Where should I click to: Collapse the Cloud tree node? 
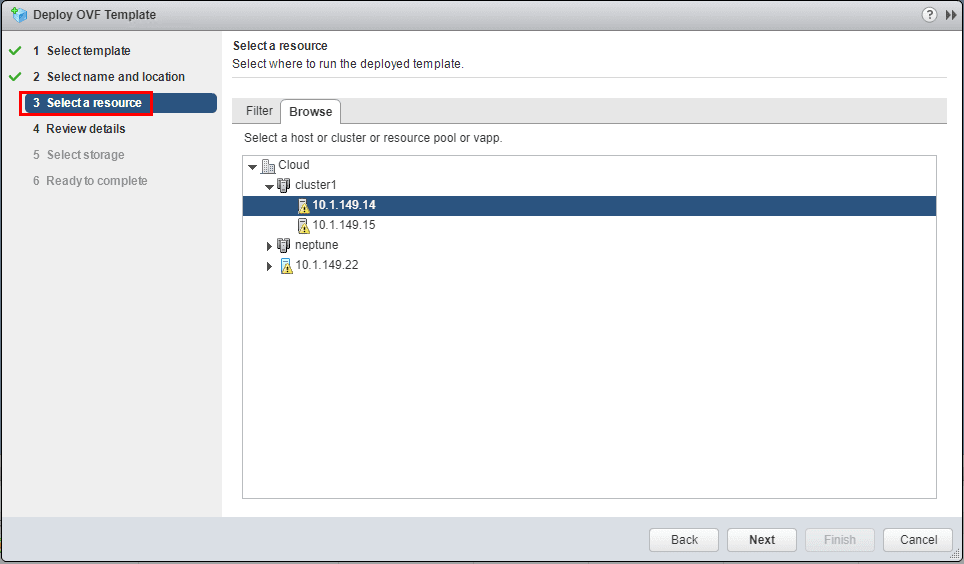coord(253,166)
